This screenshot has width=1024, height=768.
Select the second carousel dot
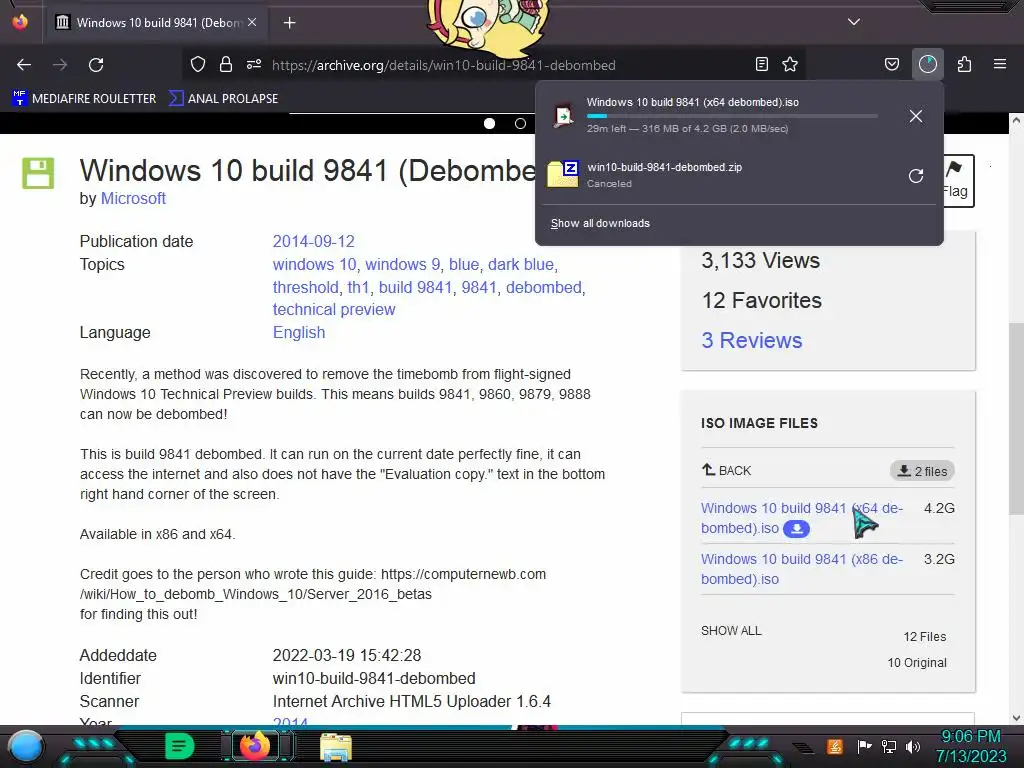click(x=520, y=123)
